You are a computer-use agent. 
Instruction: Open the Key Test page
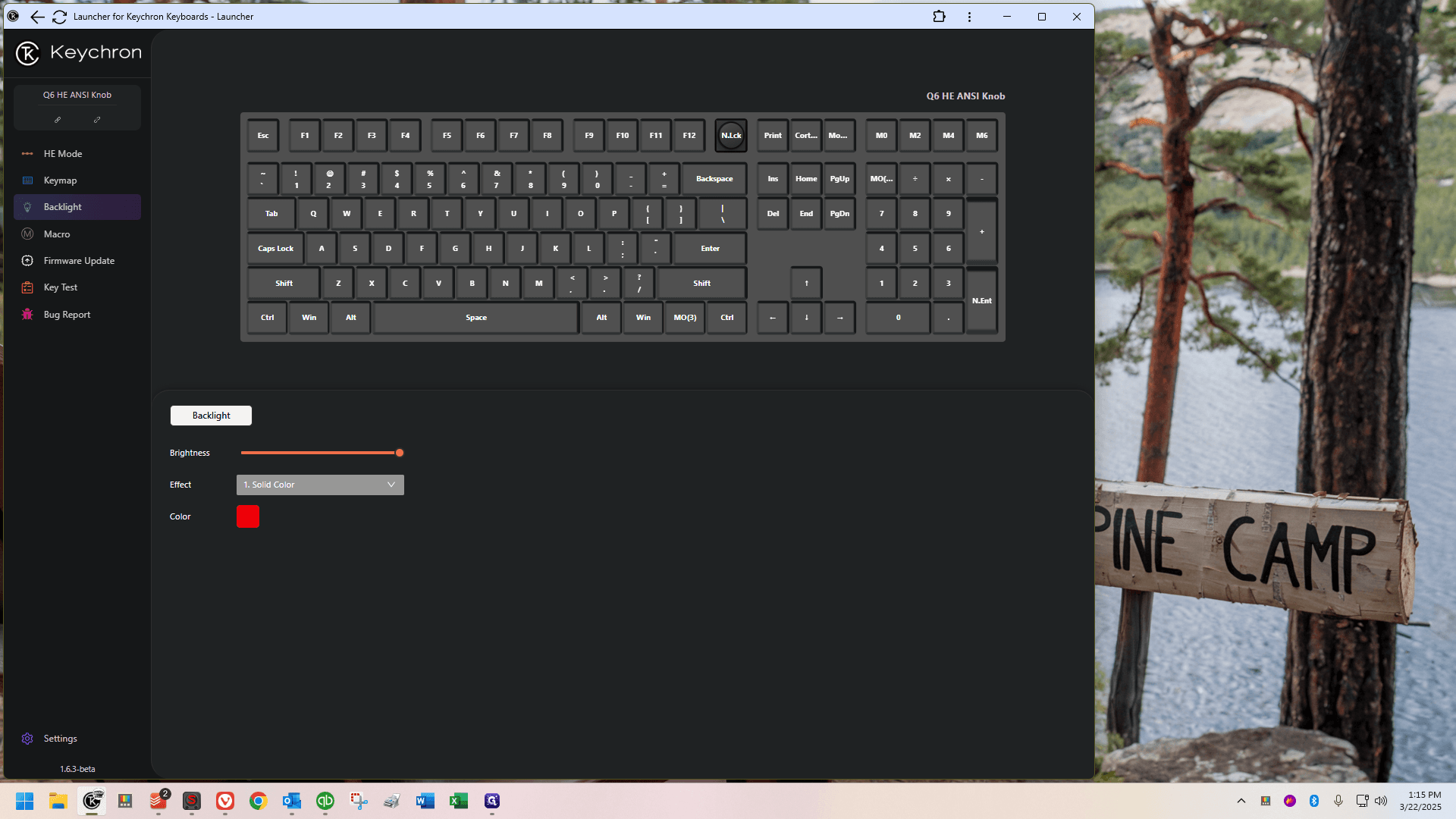click(77, 287)
